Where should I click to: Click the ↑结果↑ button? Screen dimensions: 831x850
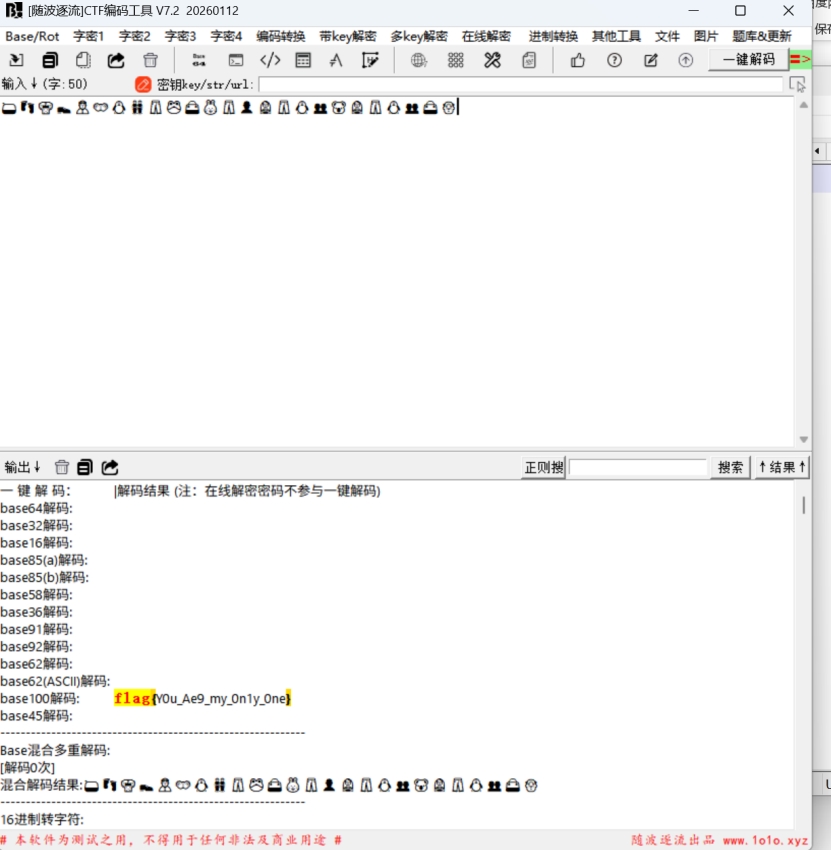pyautogui.click(x=782, y=467)
